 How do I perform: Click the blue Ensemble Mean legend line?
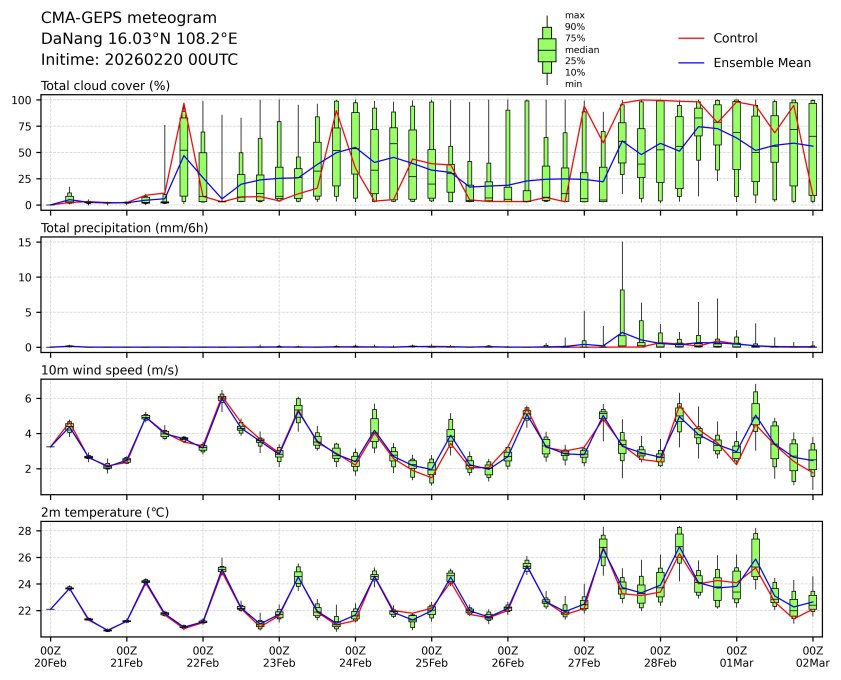click(692, 62)
